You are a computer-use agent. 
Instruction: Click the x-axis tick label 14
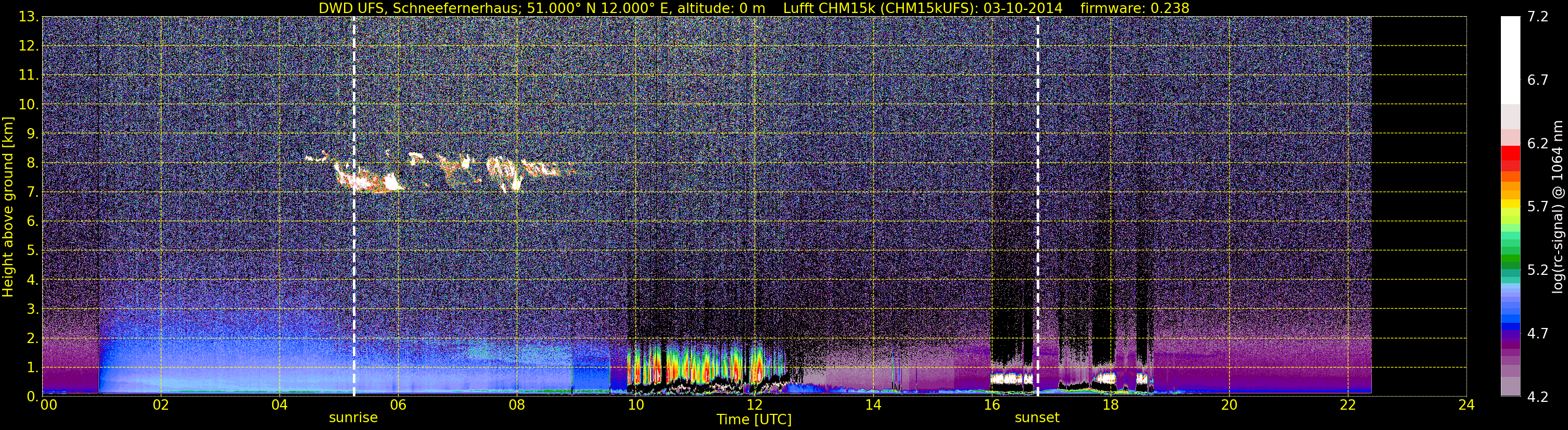(873, 405)
